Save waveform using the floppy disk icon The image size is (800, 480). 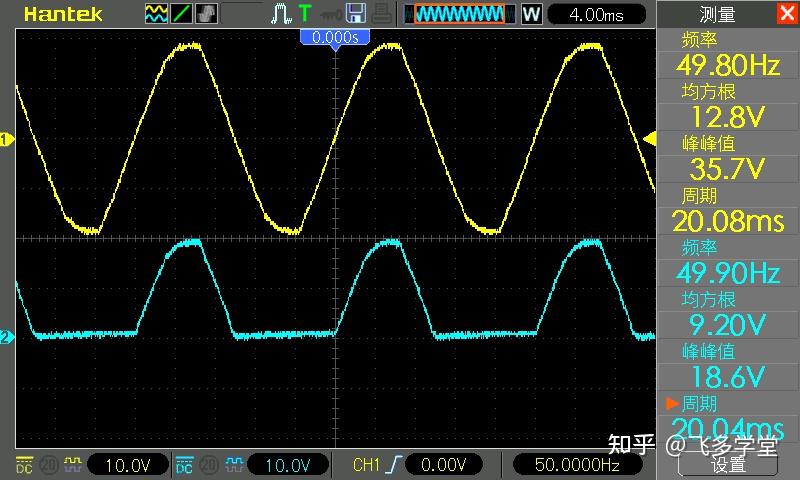(356, 14)
